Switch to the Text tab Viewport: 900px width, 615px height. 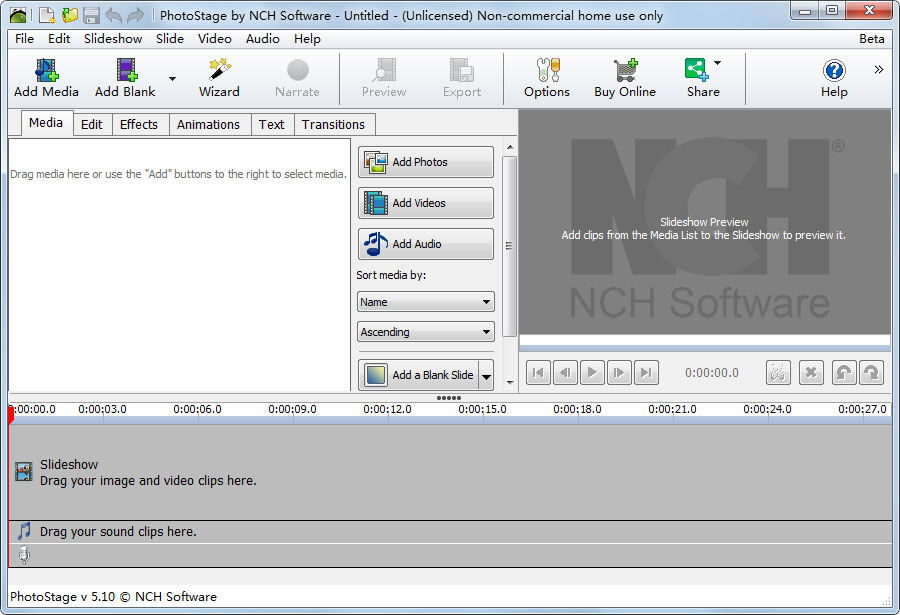[271, 125]
